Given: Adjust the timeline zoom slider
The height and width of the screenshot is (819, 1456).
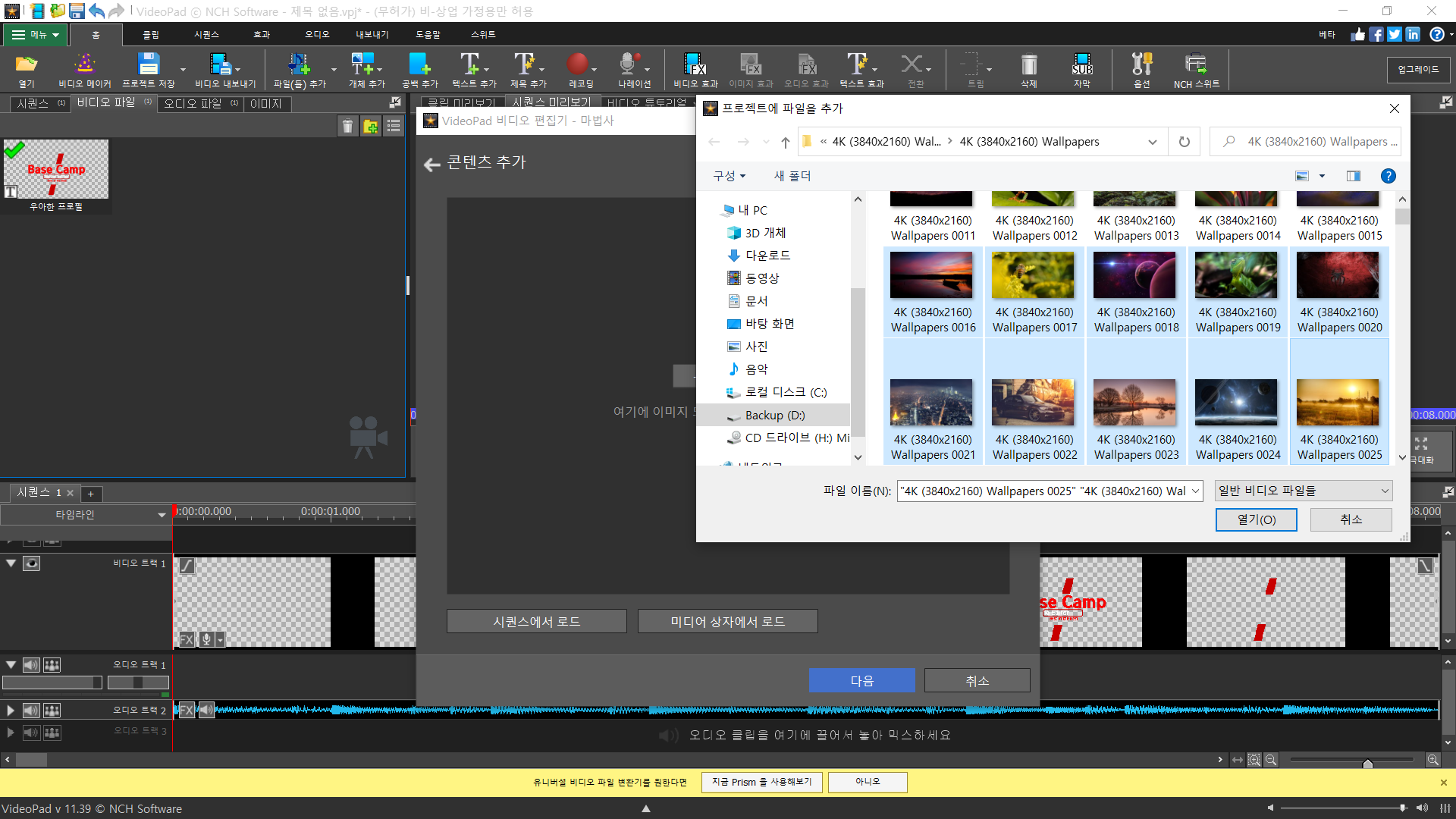Looking at the screenshot, I should [x=1367, y=761].
